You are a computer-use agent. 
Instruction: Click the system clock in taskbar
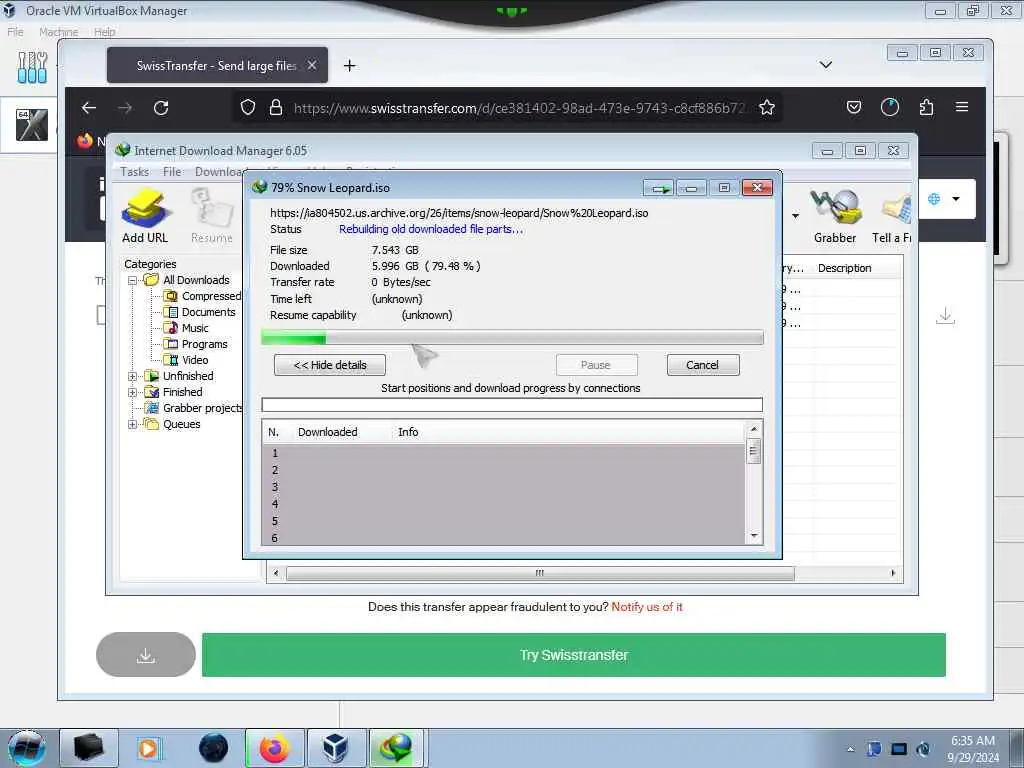point(973,749)
